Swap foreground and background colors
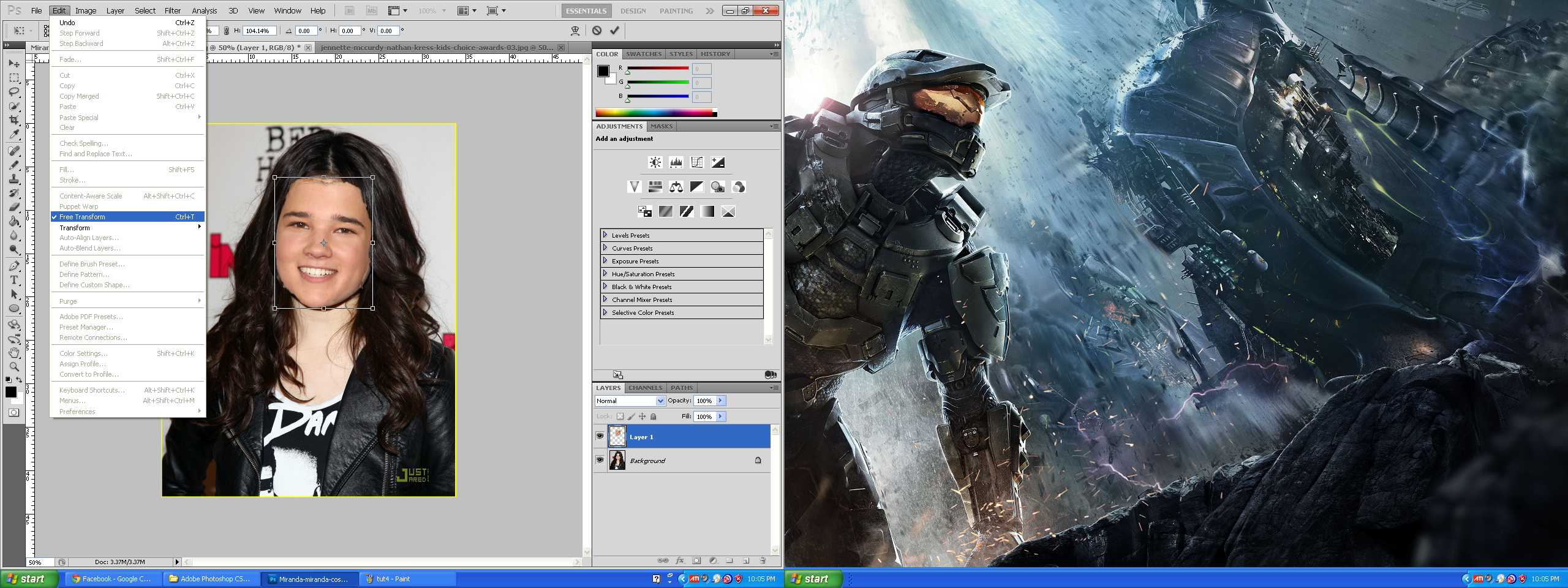The image size is (1568, 588). click(x=20, y=380)
